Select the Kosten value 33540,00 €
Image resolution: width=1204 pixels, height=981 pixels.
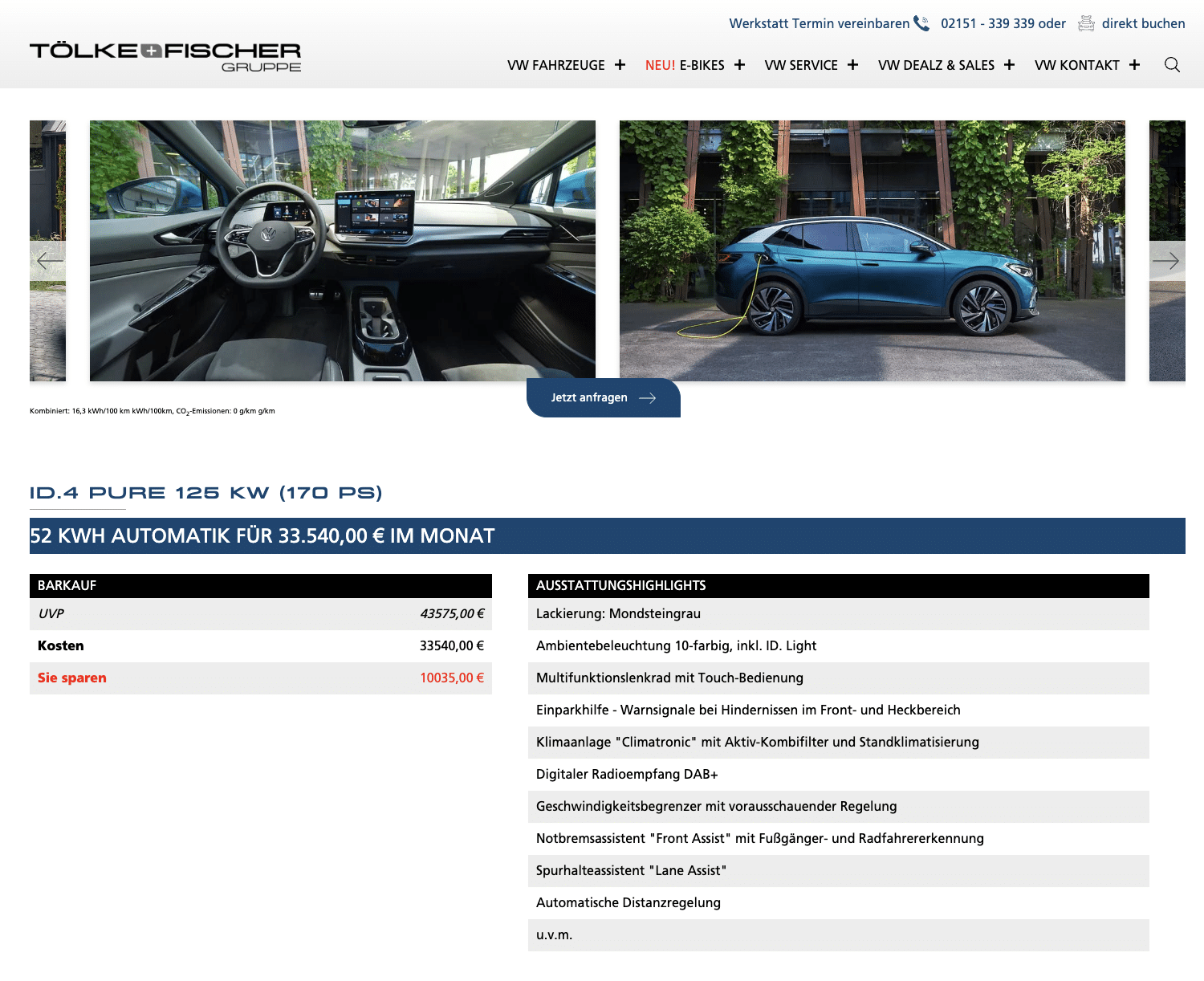pos(452,646)
